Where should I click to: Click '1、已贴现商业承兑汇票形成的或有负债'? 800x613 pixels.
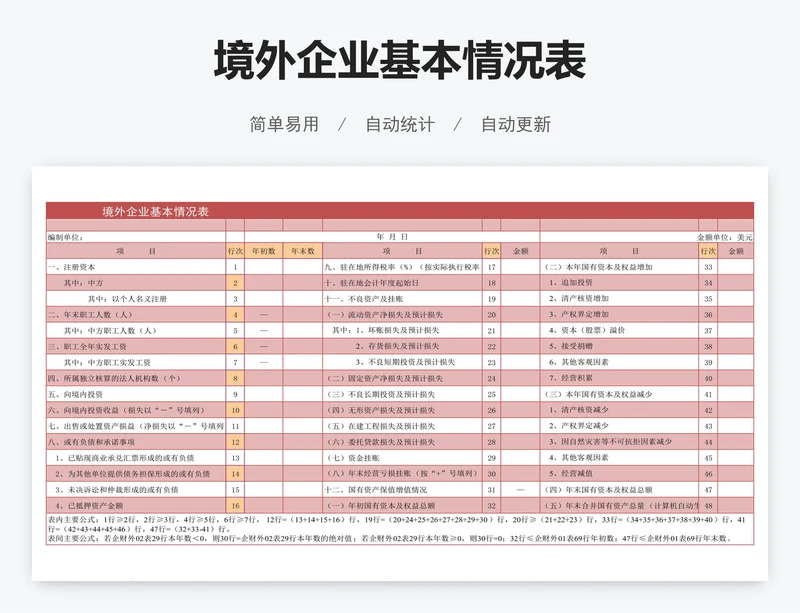click(136, 458)
